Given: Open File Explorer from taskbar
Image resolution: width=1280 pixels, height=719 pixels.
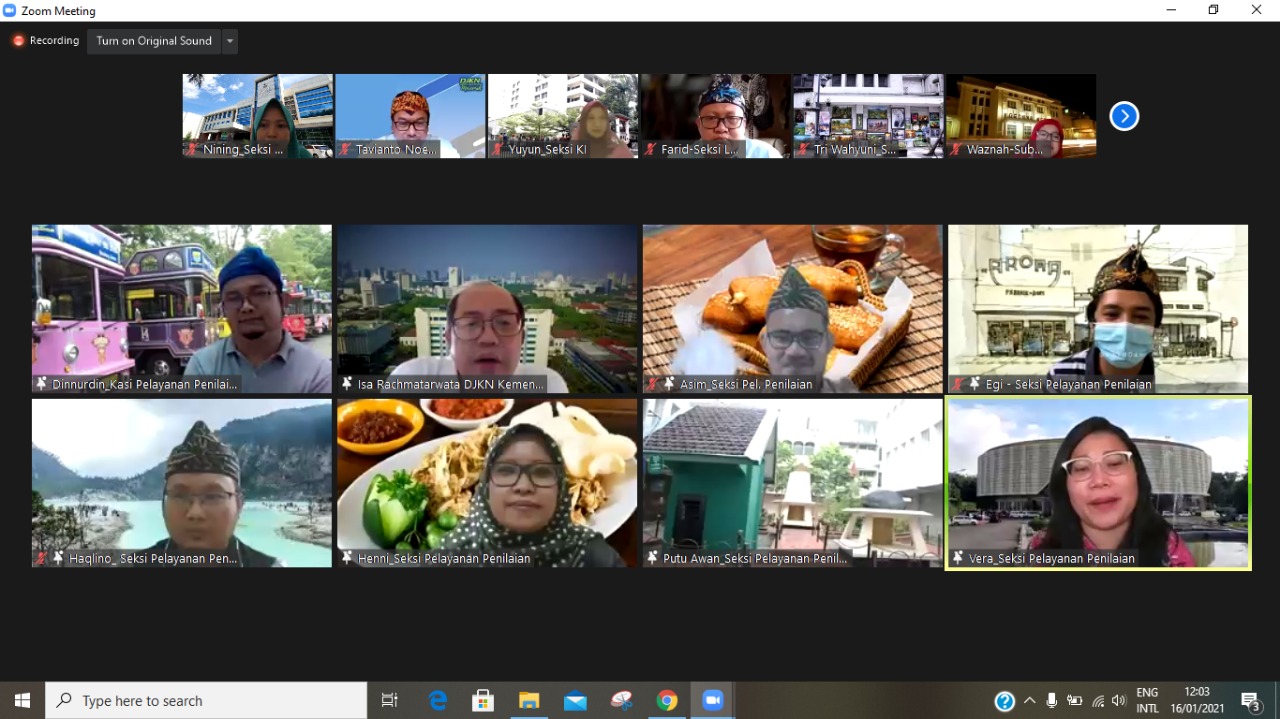Looking at the screenshot, I should [529, 701].
